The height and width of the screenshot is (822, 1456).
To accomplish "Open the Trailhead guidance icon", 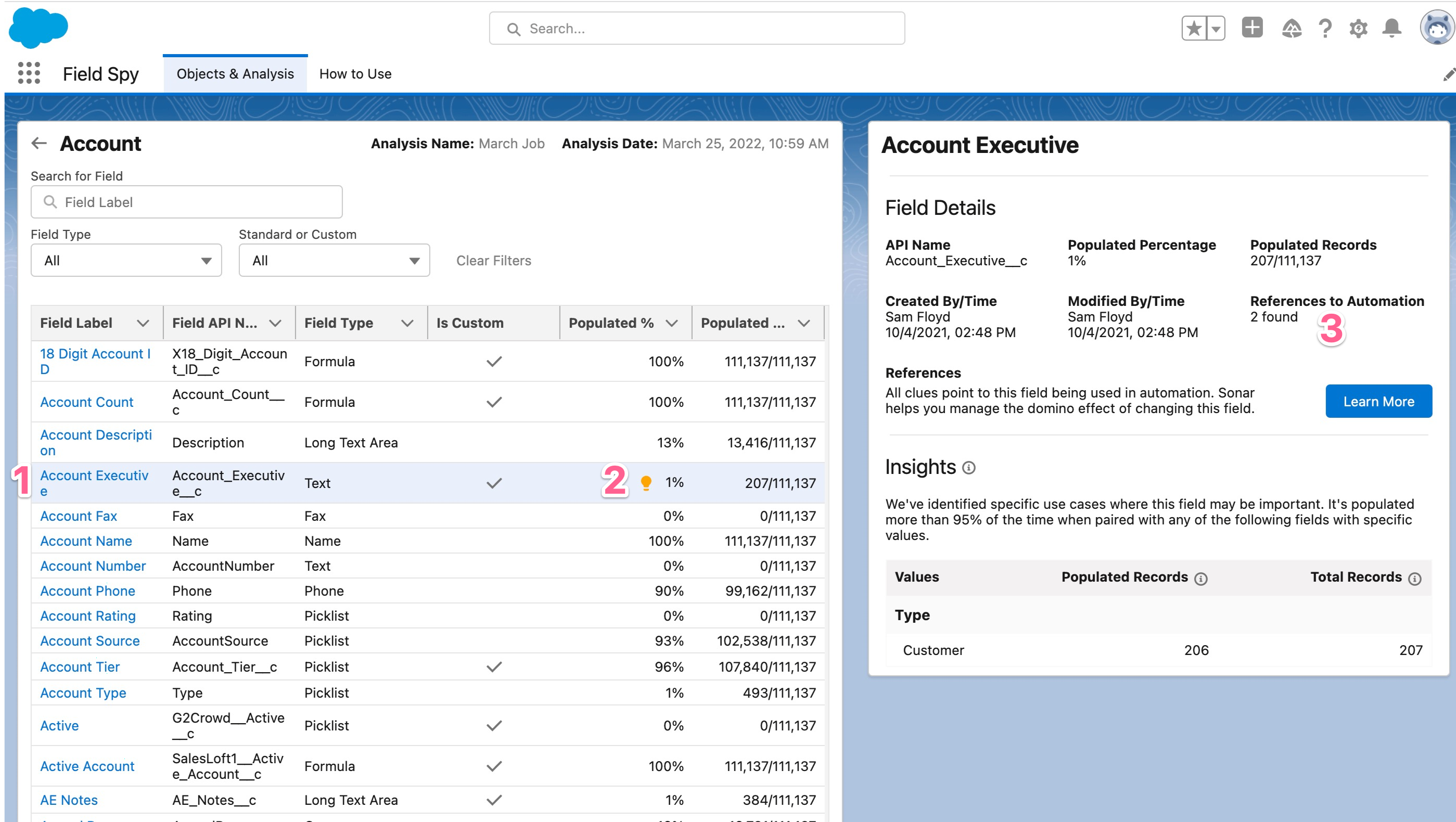I will point(1292,28).
